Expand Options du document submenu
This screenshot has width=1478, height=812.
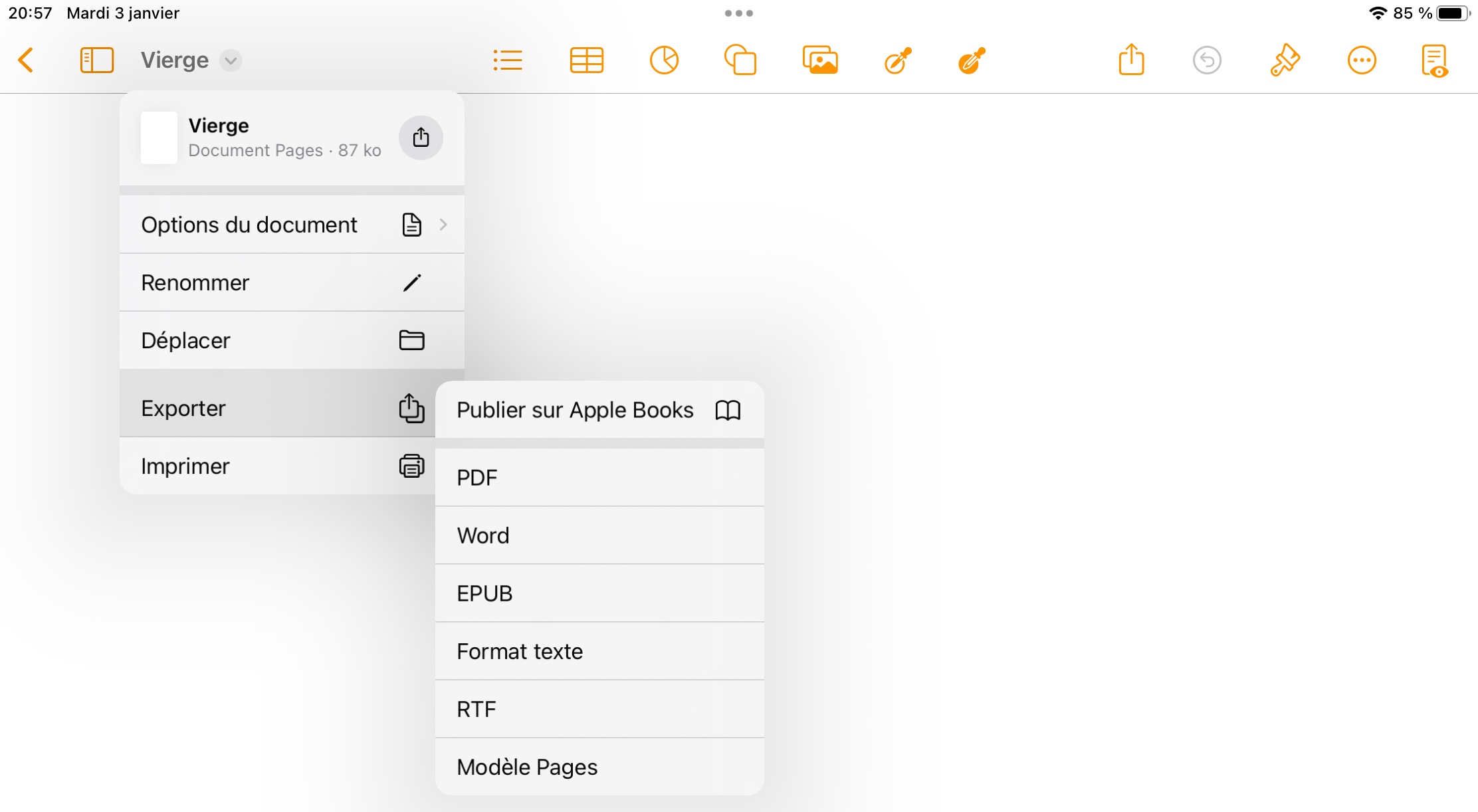pyautogui.click(x=292, y=225)
